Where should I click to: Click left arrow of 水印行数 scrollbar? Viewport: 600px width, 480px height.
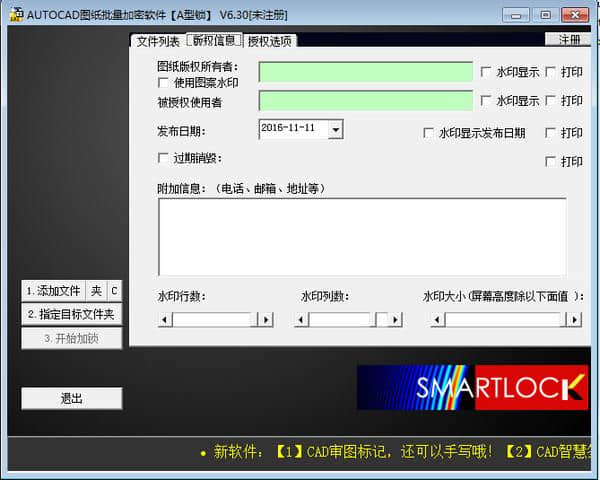click(x=165, y=320)
